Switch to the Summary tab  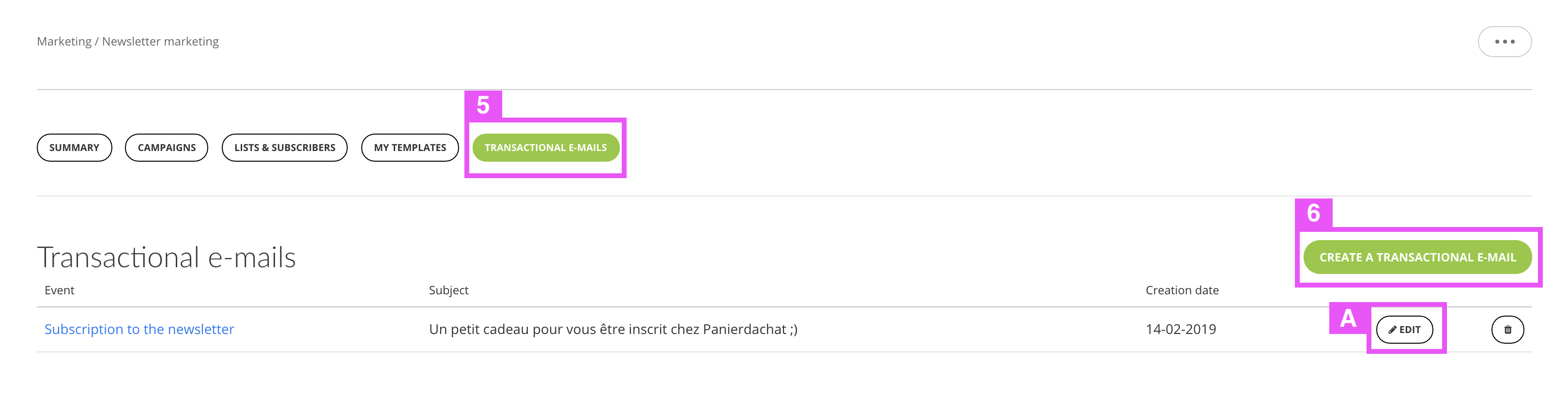(x=74, y=147)
